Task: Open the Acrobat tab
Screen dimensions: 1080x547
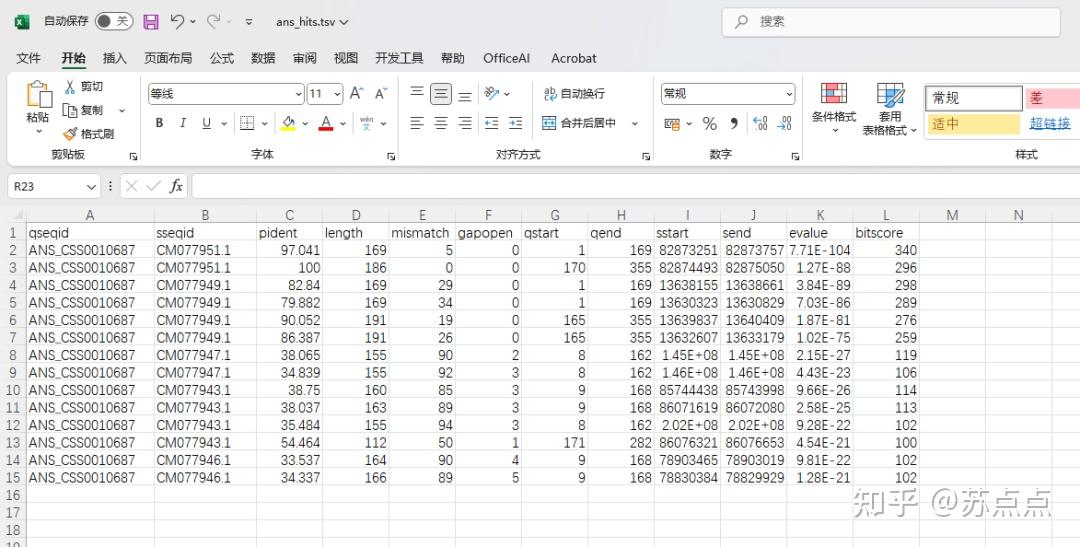Action: click(573, 59)
